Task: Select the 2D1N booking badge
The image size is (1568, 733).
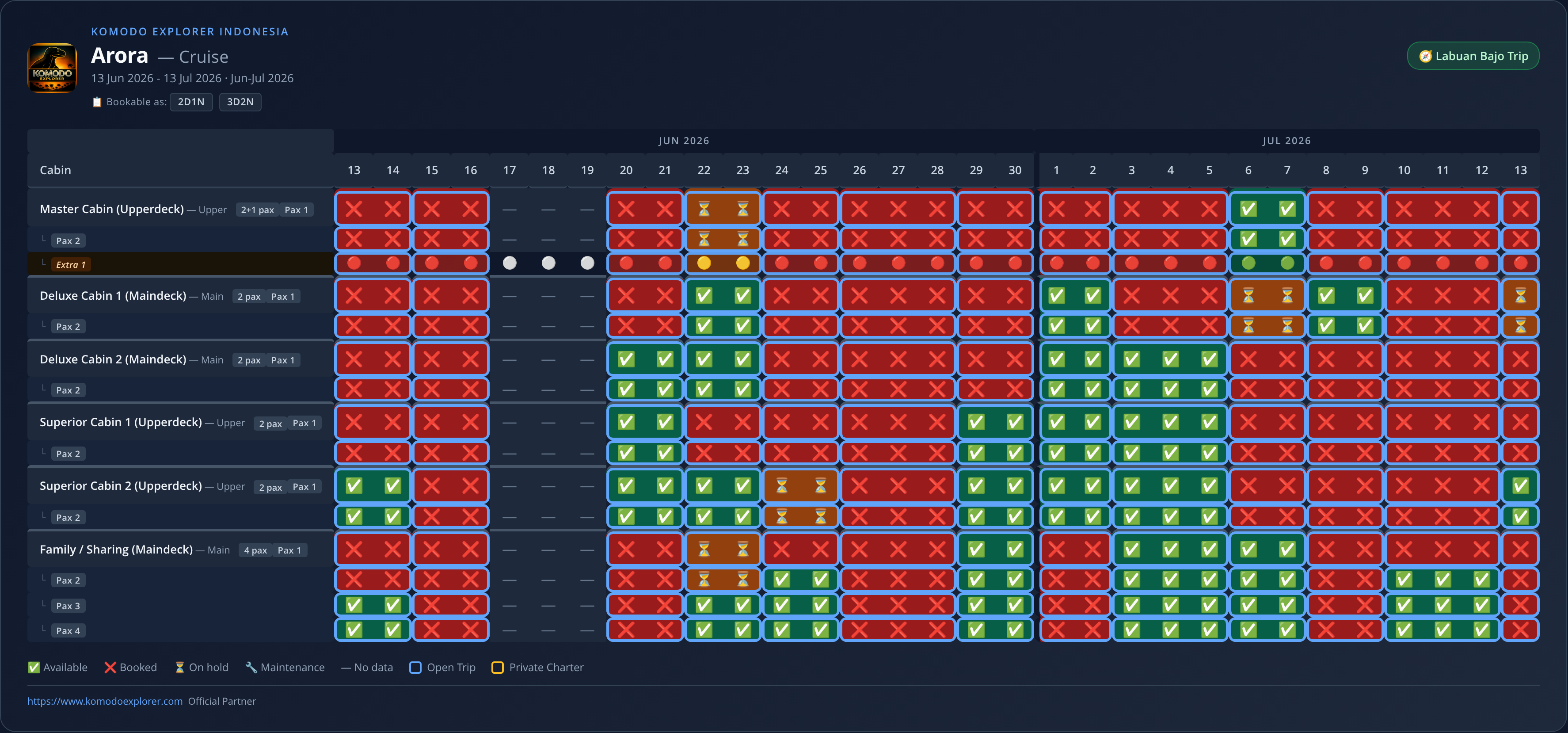Action: (191, 102)
